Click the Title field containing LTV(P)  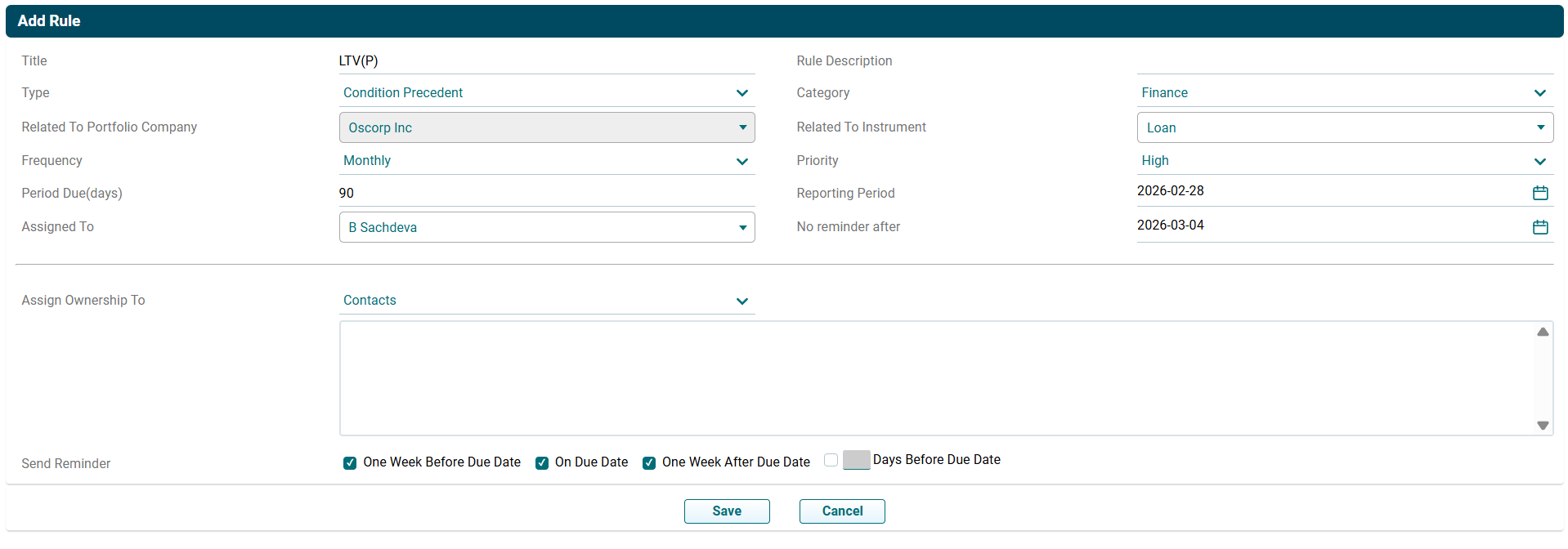546,61
